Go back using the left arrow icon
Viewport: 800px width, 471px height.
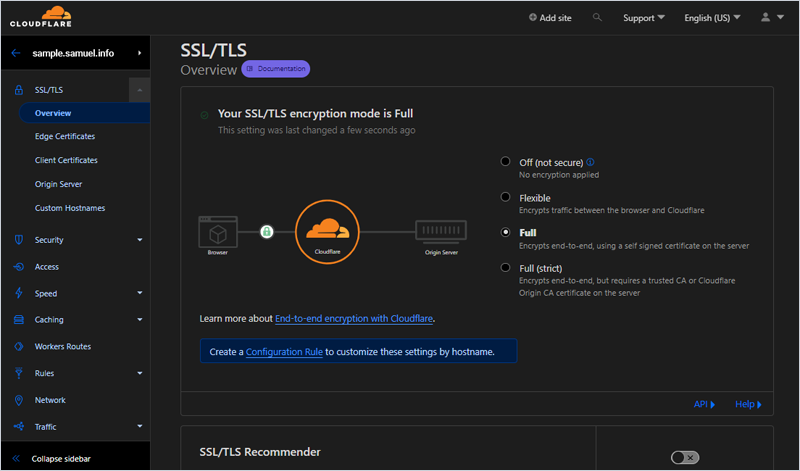tap(16, 53)
